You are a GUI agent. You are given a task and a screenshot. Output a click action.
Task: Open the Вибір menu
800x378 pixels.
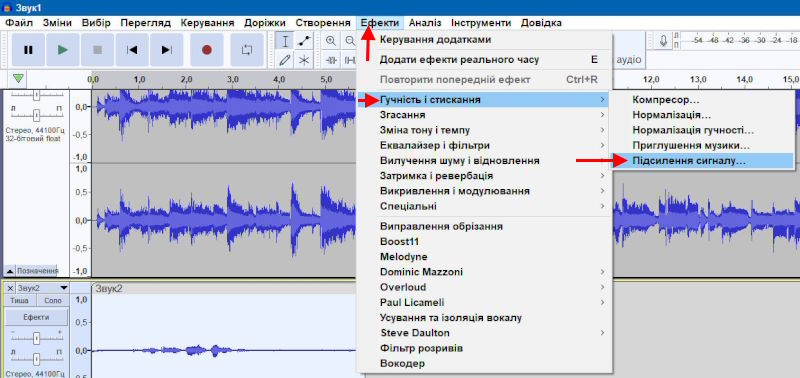pyautogui.click(x=96, y=23)
